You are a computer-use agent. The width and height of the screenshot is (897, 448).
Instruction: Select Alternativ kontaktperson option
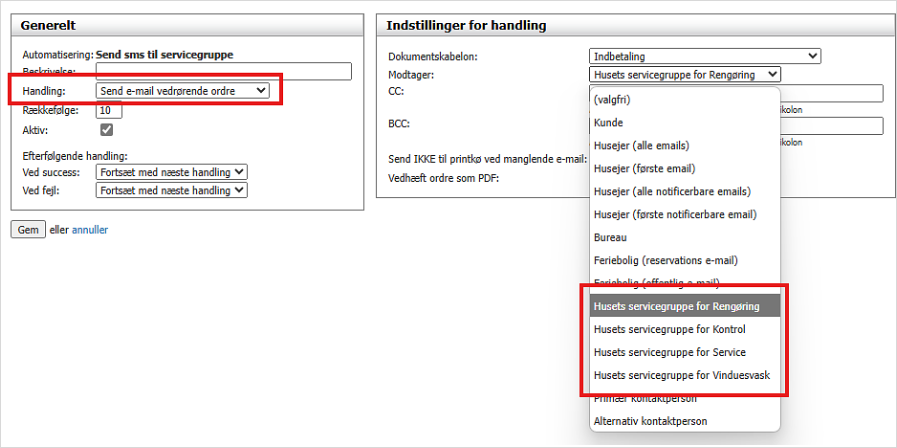click(685, 421)
